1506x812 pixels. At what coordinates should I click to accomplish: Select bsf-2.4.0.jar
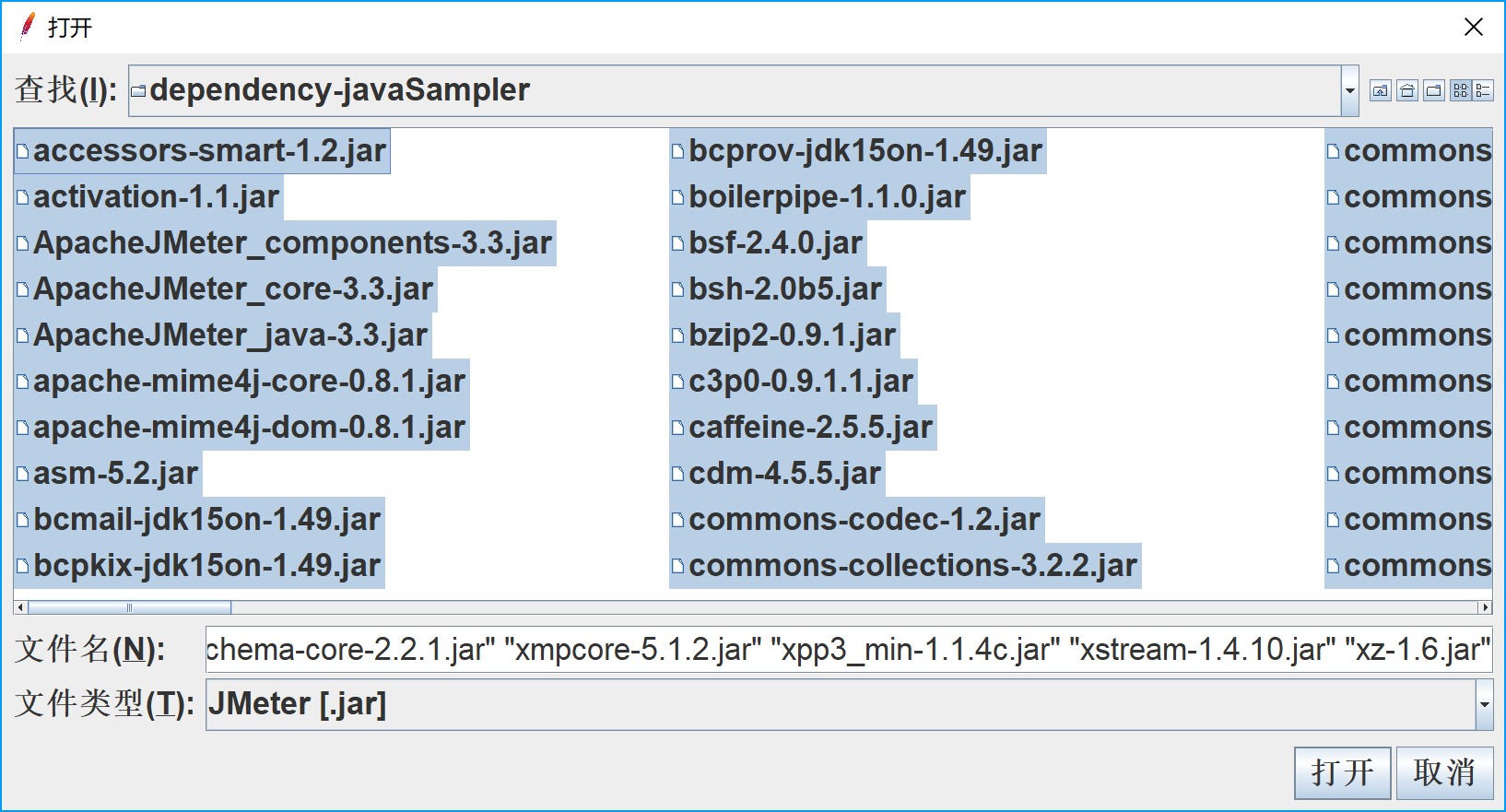click(x=768, y=243)
